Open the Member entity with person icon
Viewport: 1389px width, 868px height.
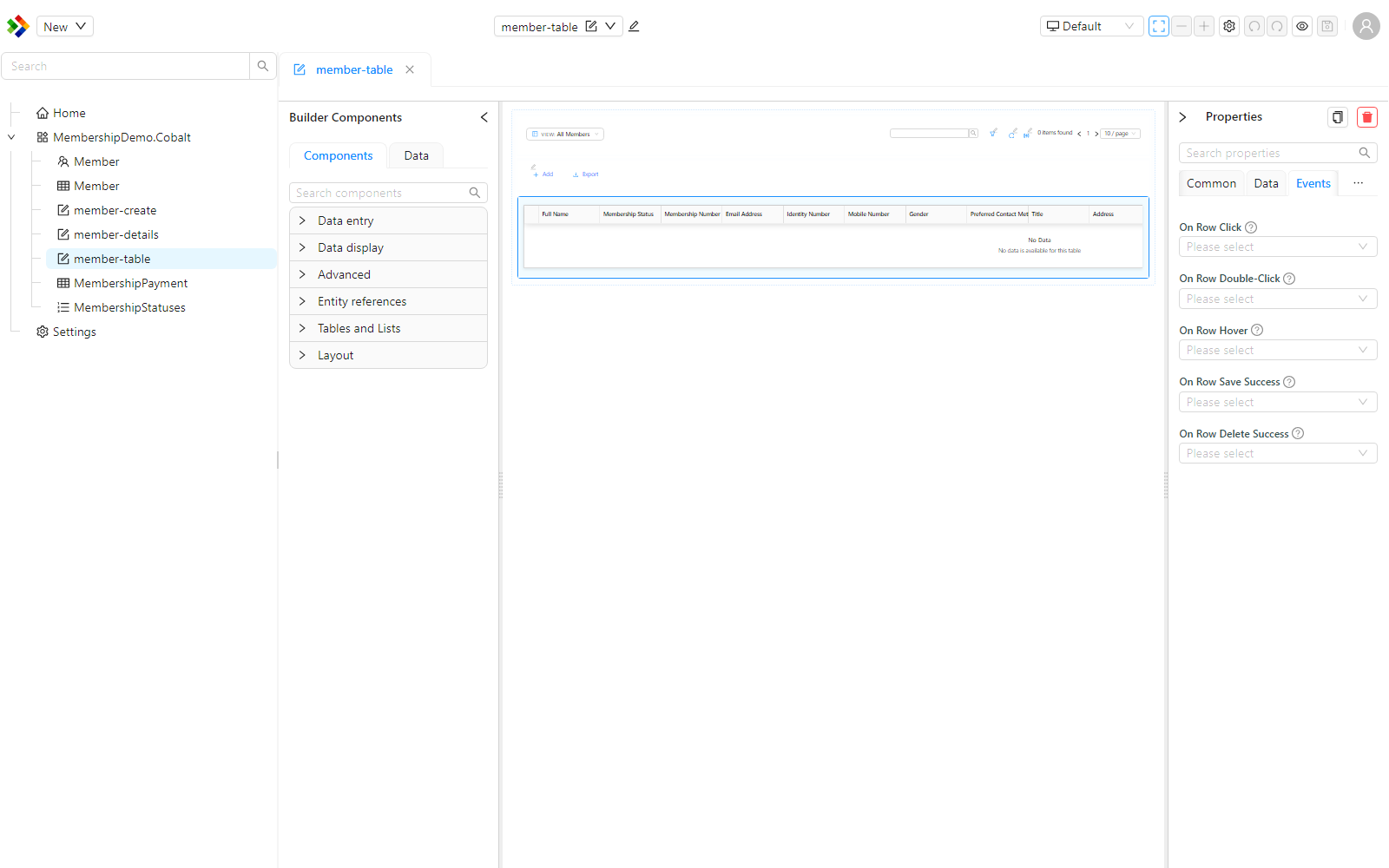(88, 161)
